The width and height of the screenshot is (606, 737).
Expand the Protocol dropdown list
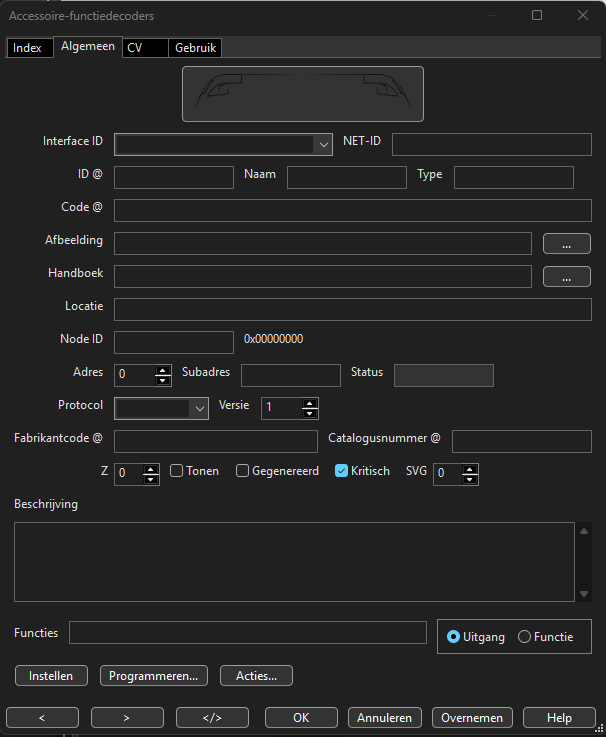click(x=200, y=408)
